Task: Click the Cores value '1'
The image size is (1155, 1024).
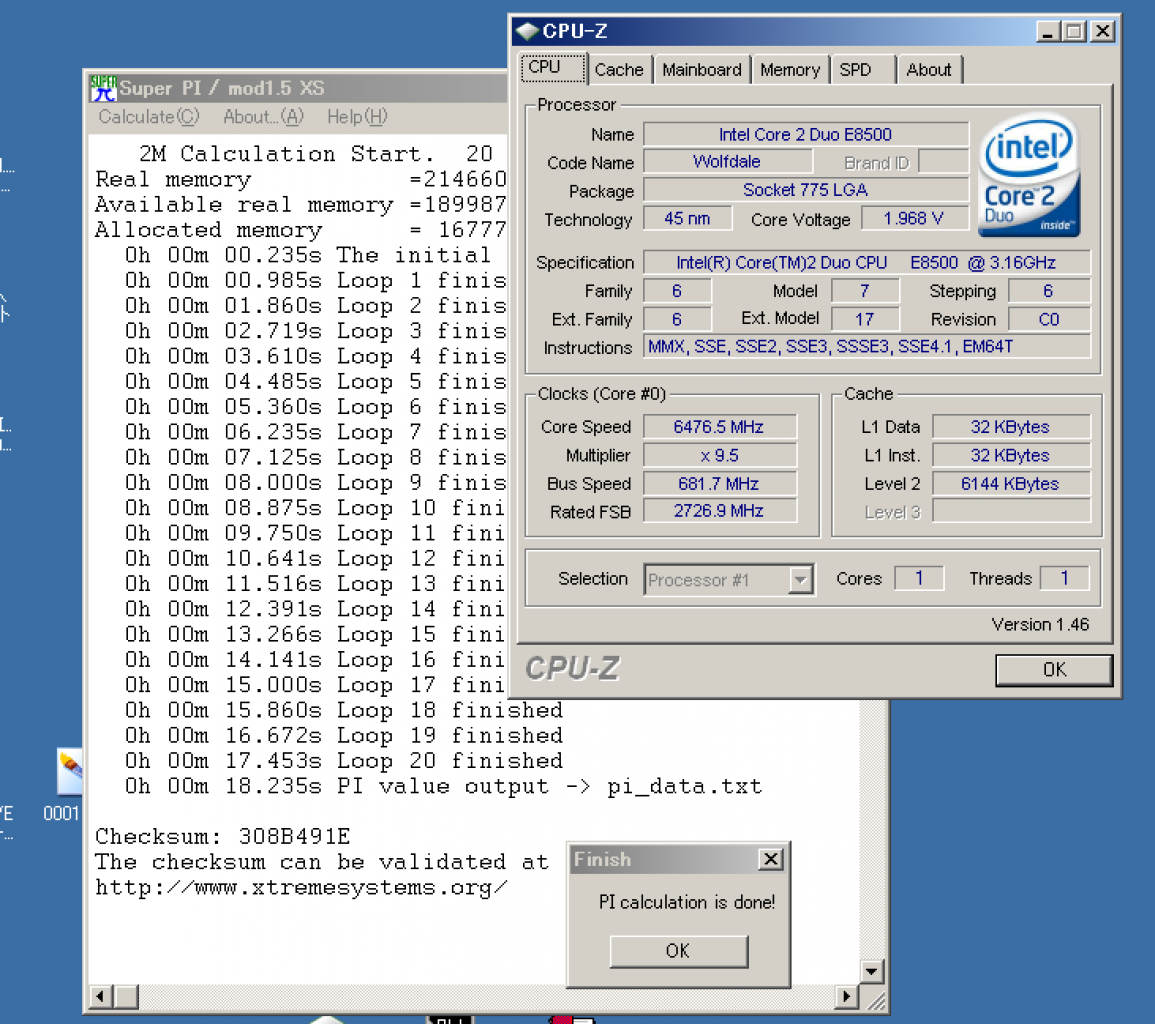Action: point(919,578)
